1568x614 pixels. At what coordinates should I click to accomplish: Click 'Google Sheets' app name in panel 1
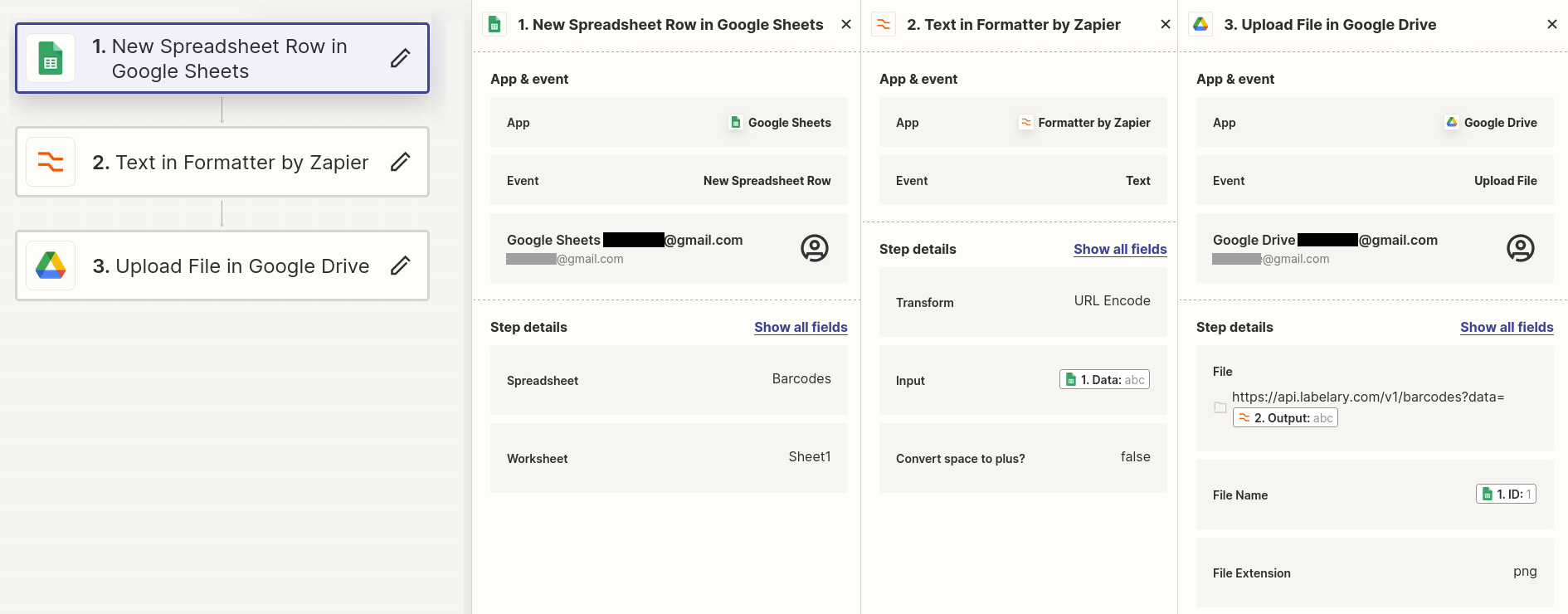789,123
